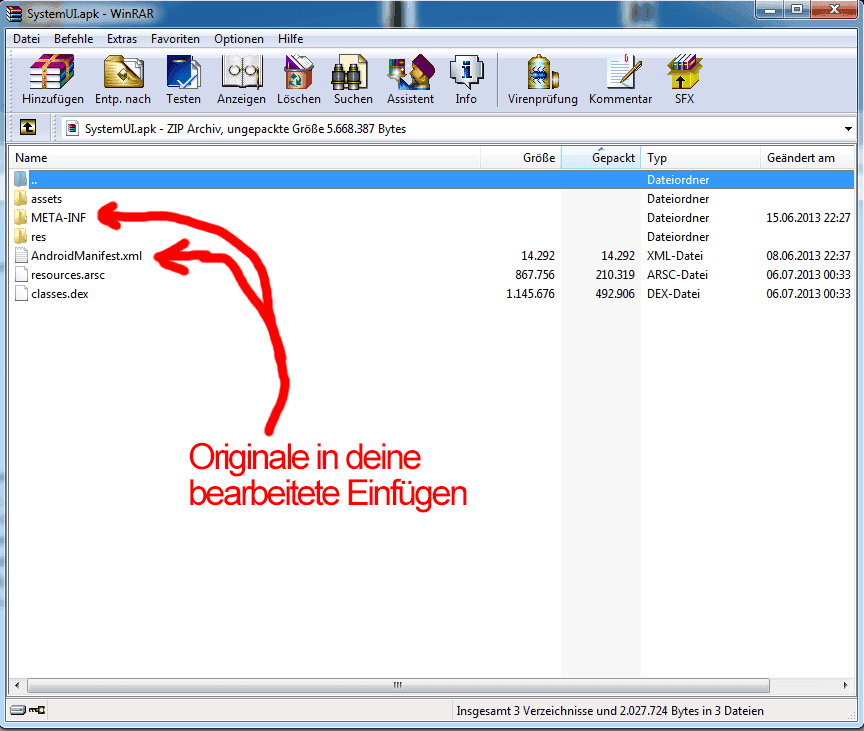Click the ARSC-Datei type cell

pos(677,275)
